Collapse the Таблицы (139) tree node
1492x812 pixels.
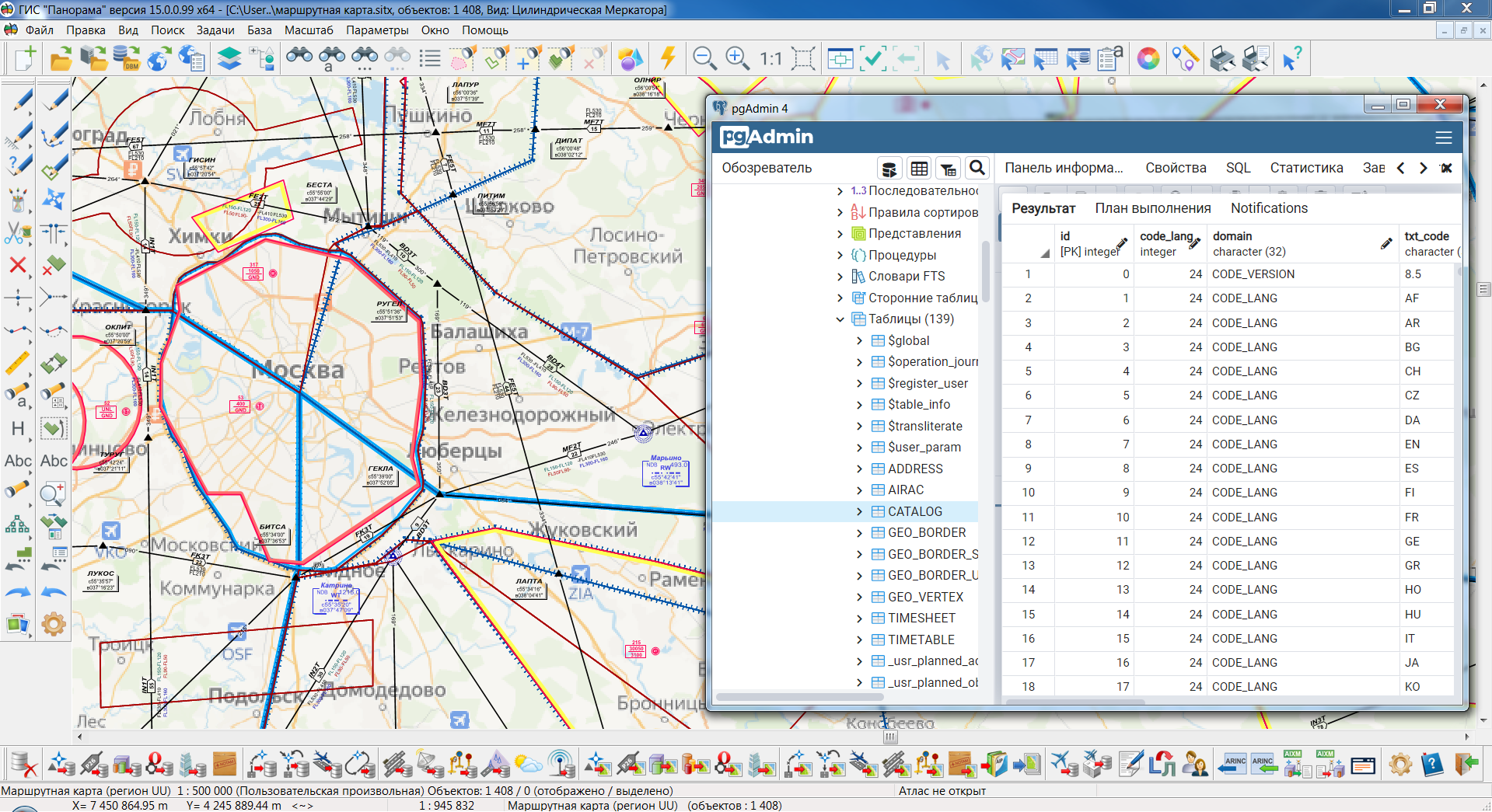(840, 319)
